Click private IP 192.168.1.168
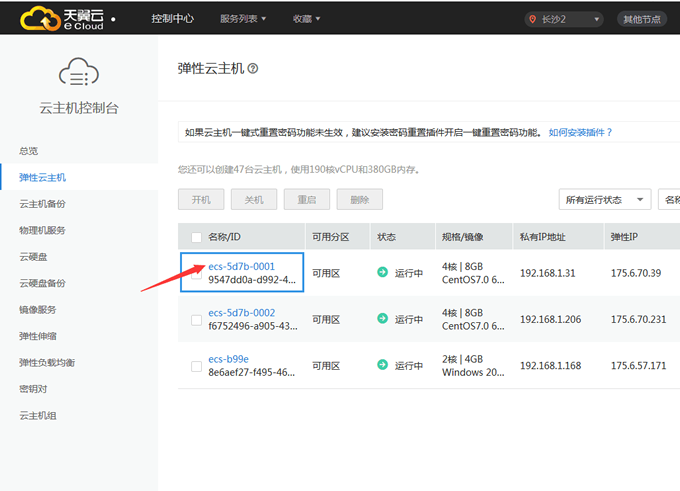The height and width of the screenshot is (491, 680). [551, 366]
